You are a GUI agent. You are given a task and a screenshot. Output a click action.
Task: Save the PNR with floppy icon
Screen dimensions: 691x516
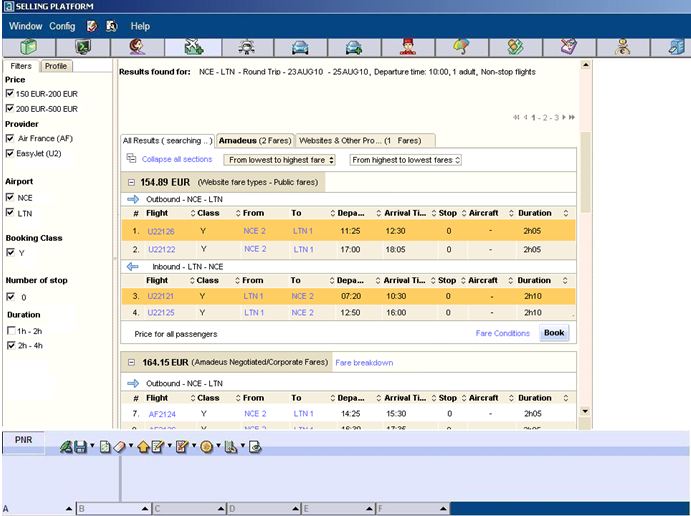pos(80,447)
